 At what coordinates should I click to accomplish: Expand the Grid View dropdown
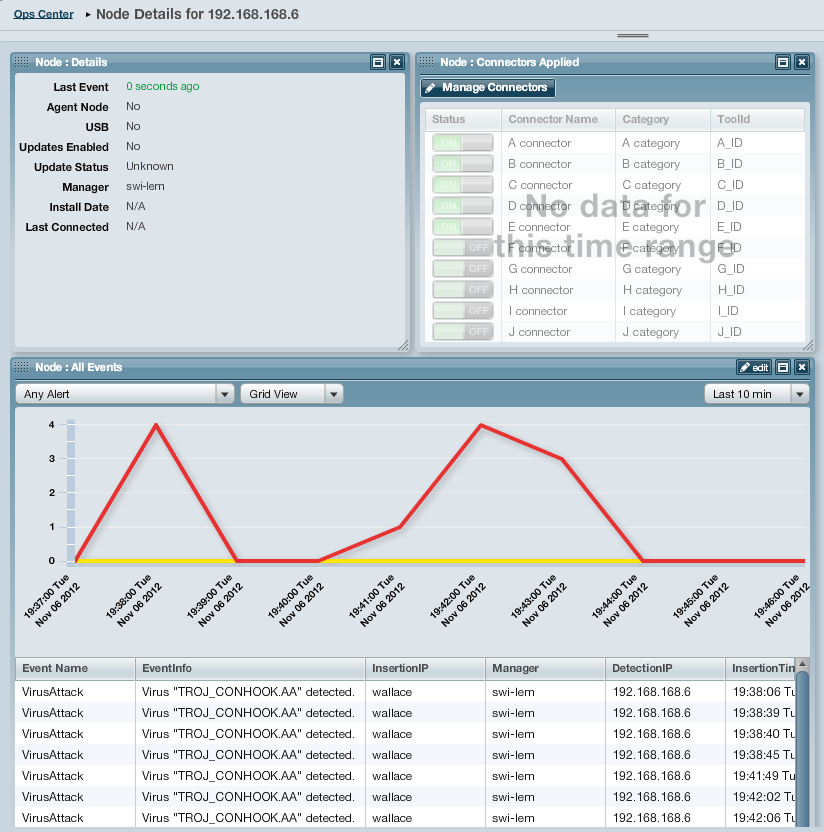click(292, 394)
